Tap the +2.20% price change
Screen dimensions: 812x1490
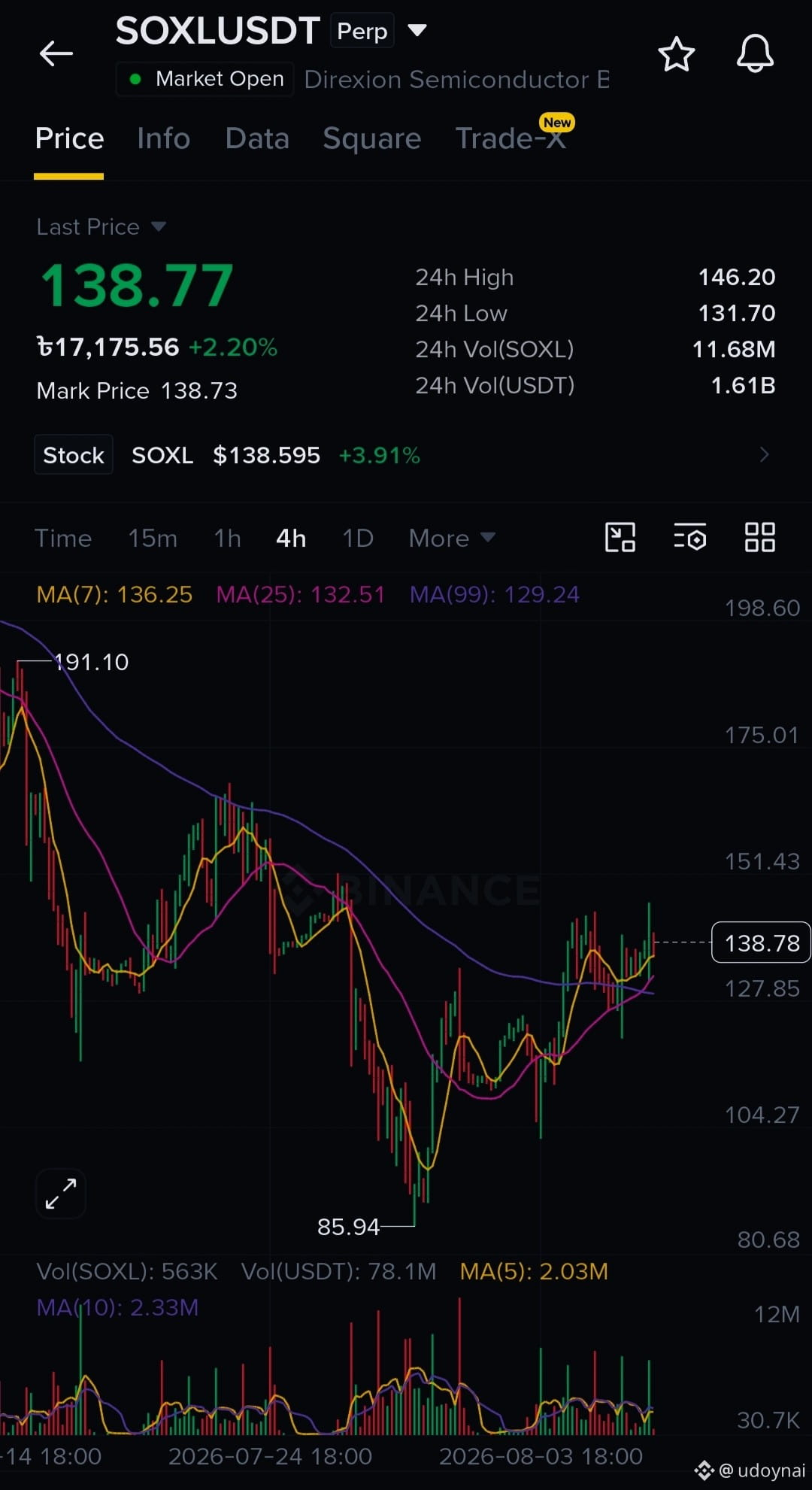click(x=233, y=347)
